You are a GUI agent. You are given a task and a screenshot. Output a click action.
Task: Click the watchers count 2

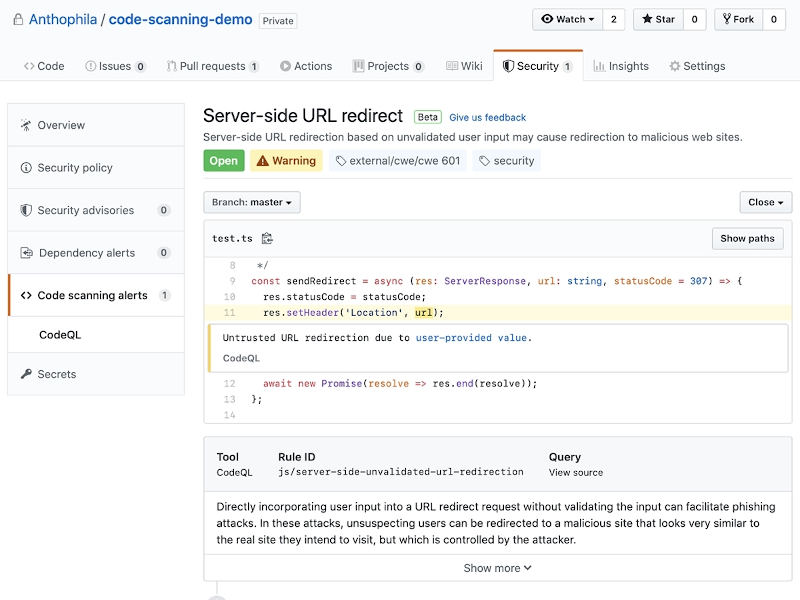(614, 19)
